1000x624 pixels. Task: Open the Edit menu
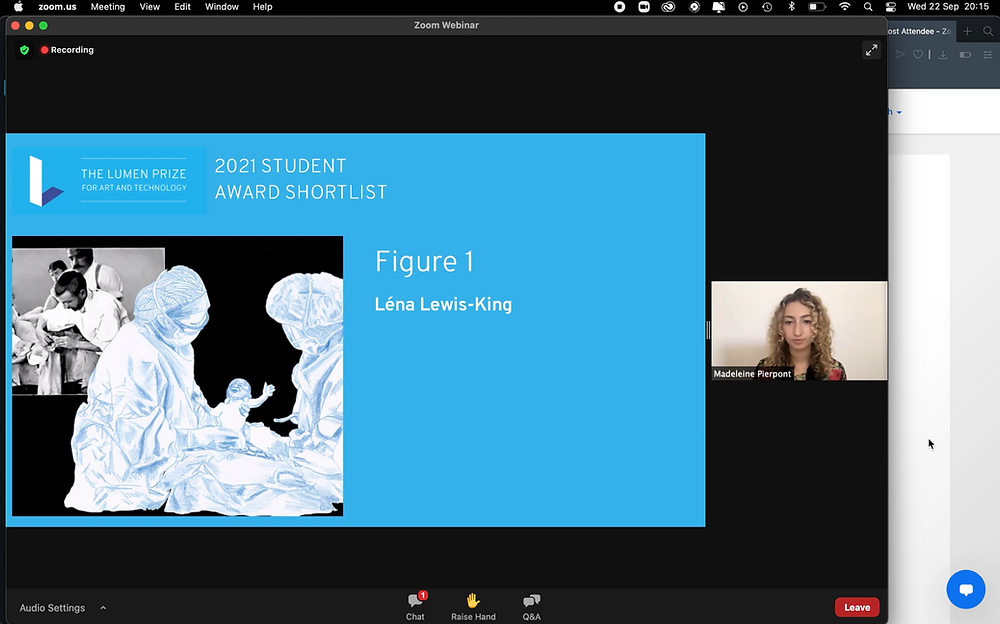(x=182, y=7)
